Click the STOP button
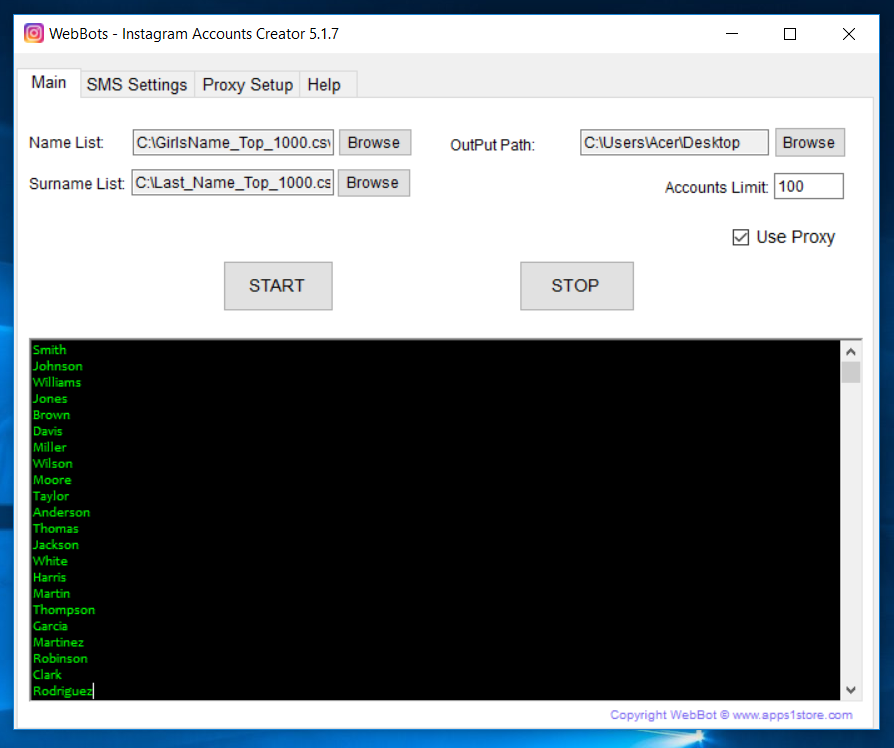This screenshot has width=894, height=748. click(576, 286)
